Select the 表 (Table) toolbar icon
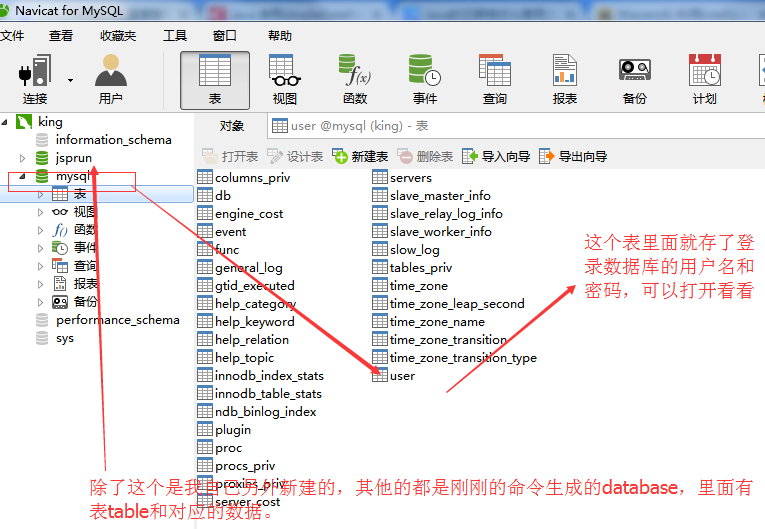Image resolution: width=765 pixels, height=529 pixels. pos(215,80)
